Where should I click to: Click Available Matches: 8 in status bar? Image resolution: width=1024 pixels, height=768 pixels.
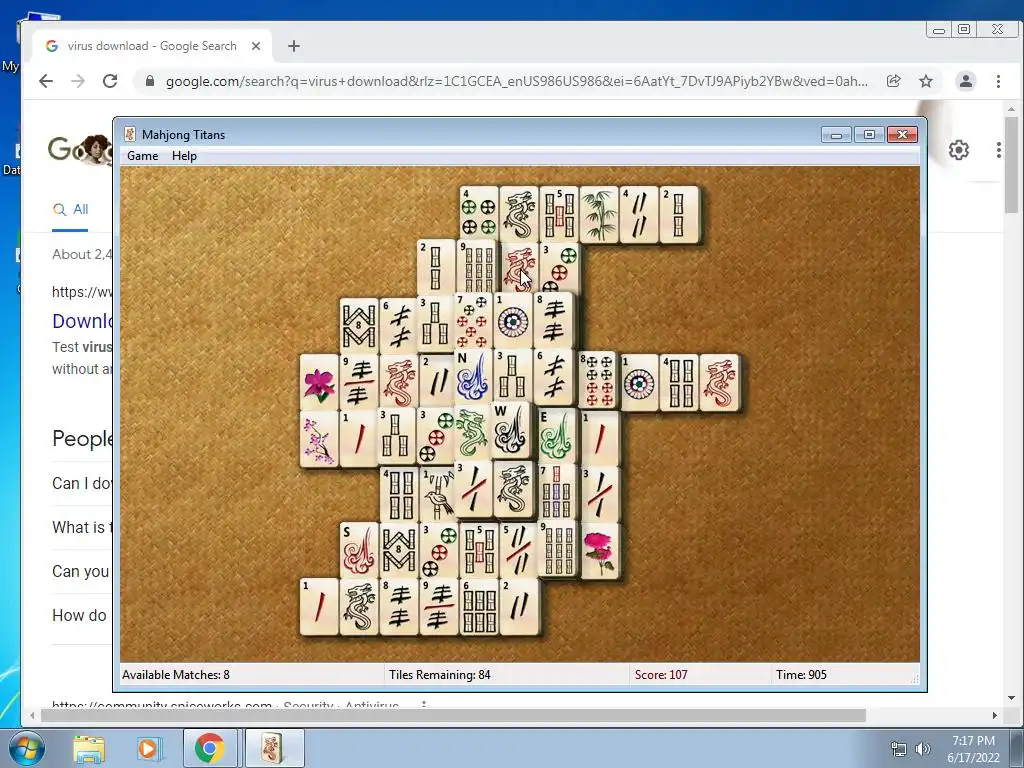[176, 675]
